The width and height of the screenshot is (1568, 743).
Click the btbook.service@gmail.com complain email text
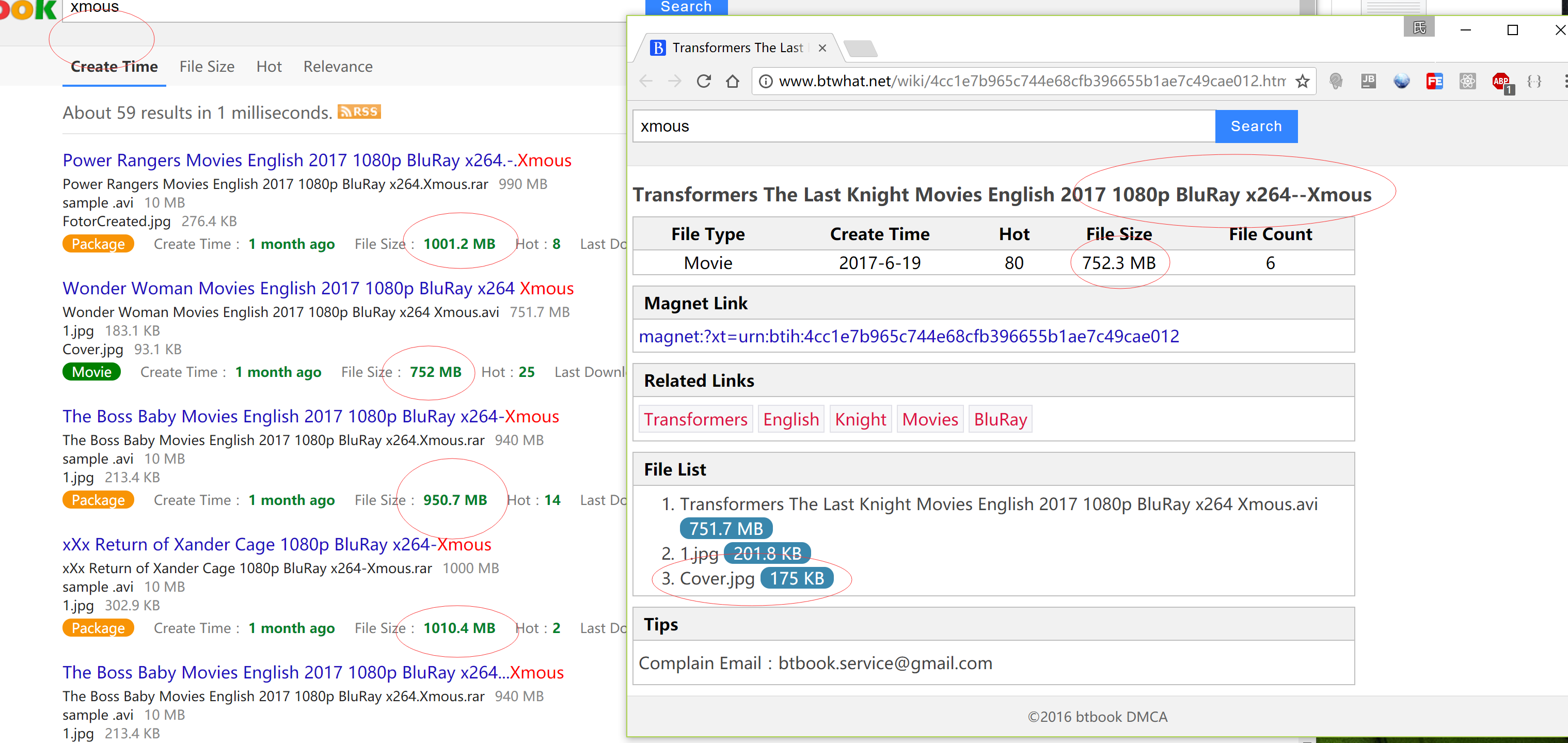[885, 662]
